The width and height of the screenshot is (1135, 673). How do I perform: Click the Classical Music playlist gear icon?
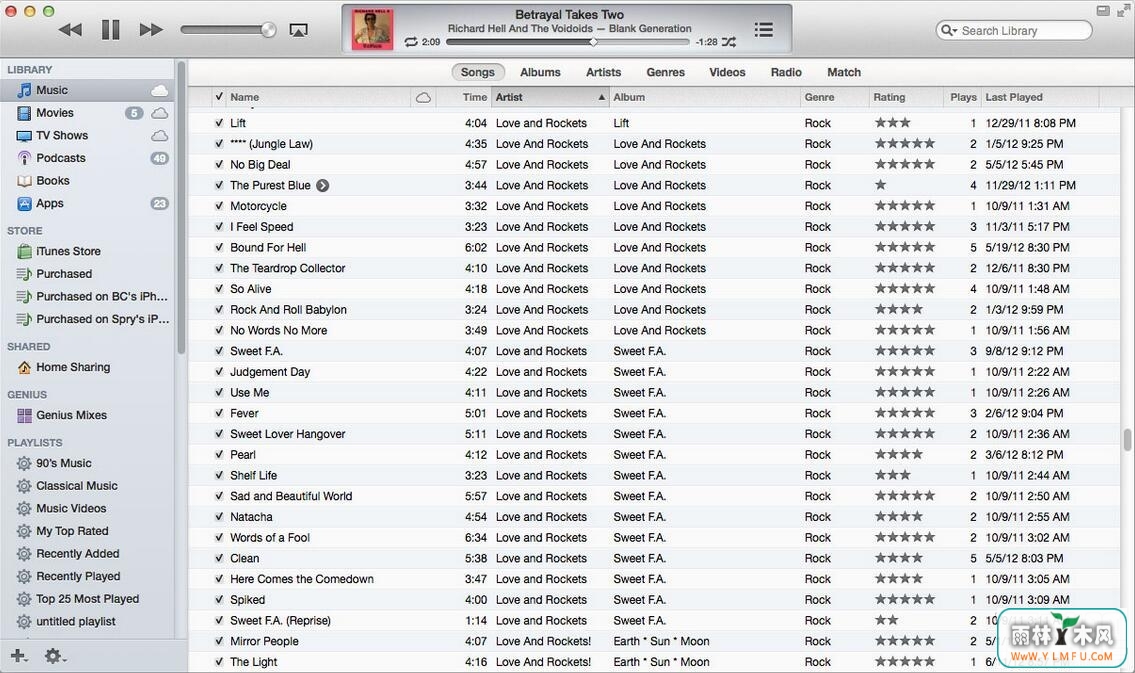[x=24, y=486]
